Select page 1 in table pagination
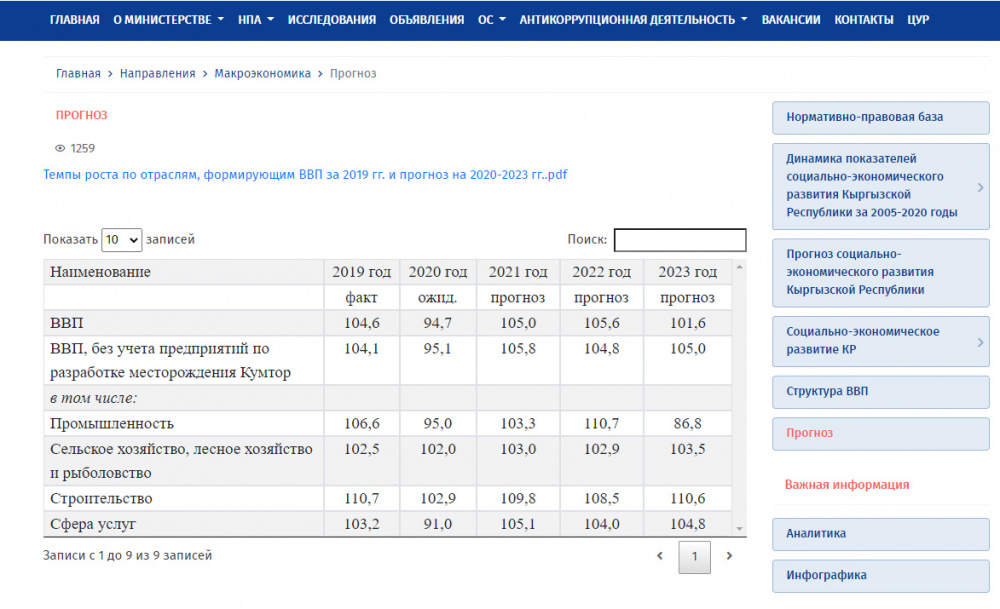Viewport: 1000px width, 609px height. [x=694, y=556]
